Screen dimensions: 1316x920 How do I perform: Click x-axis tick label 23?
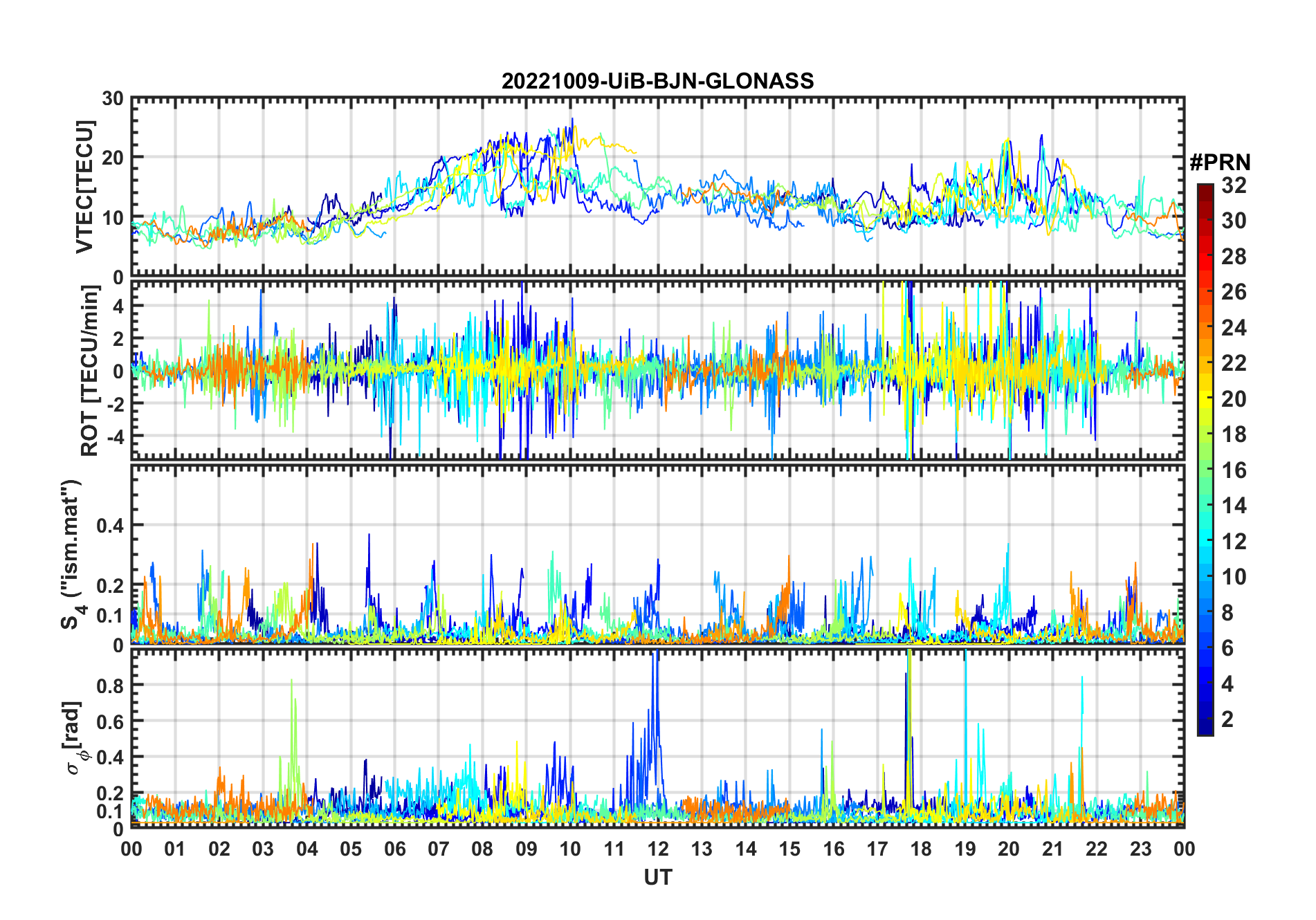click(x=1140, y=849)
